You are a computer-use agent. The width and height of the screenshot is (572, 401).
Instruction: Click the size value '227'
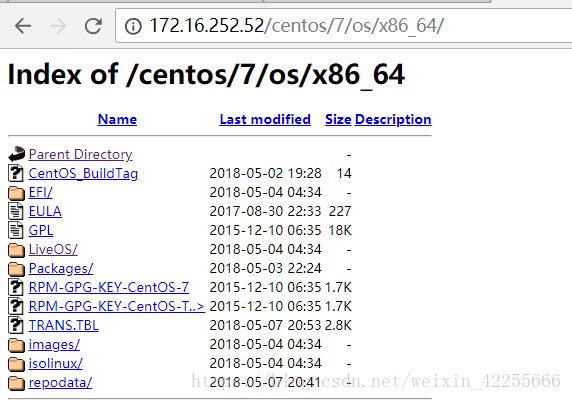340,211
